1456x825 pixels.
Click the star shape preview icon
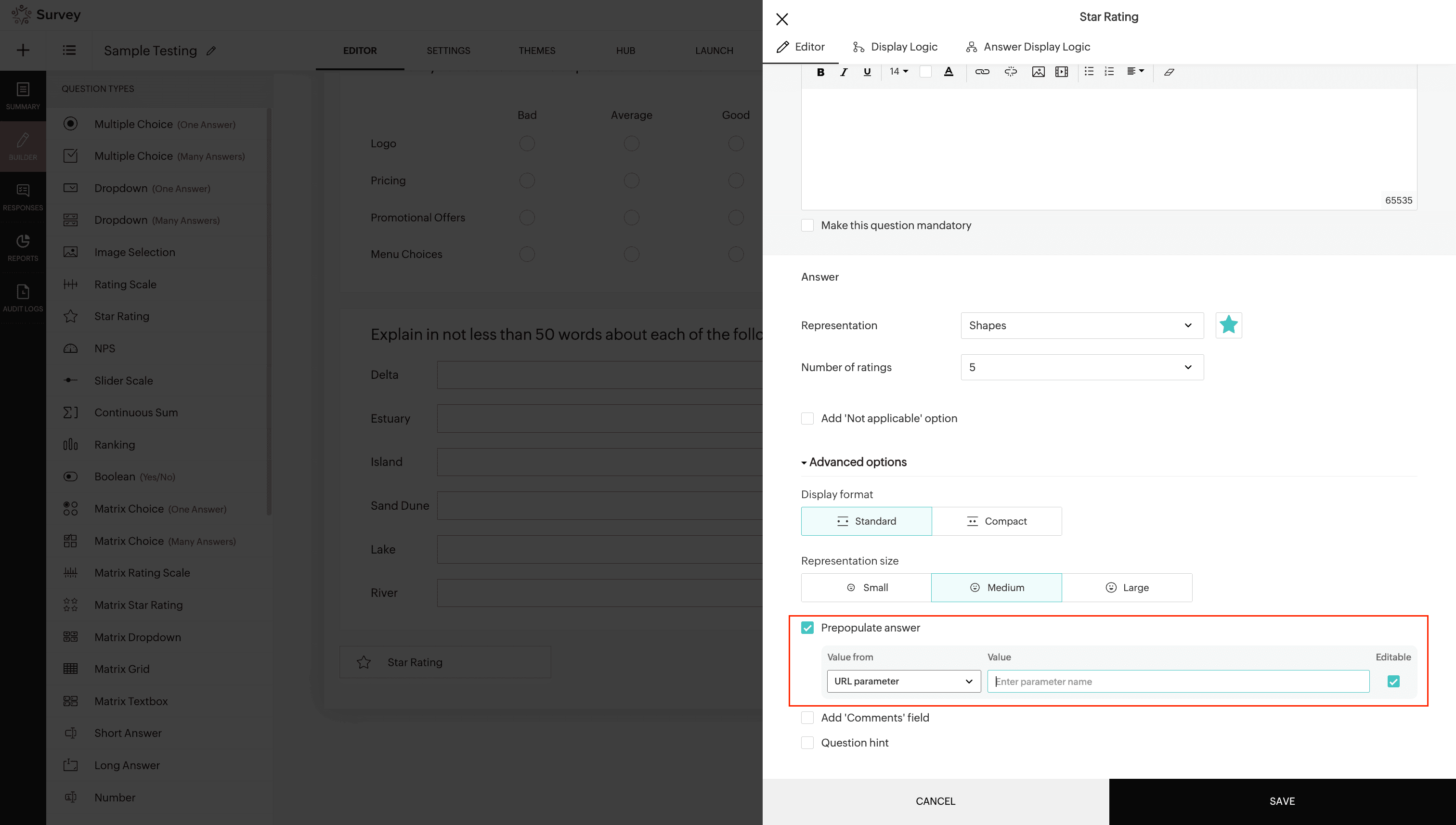[x=1228, y=325]
